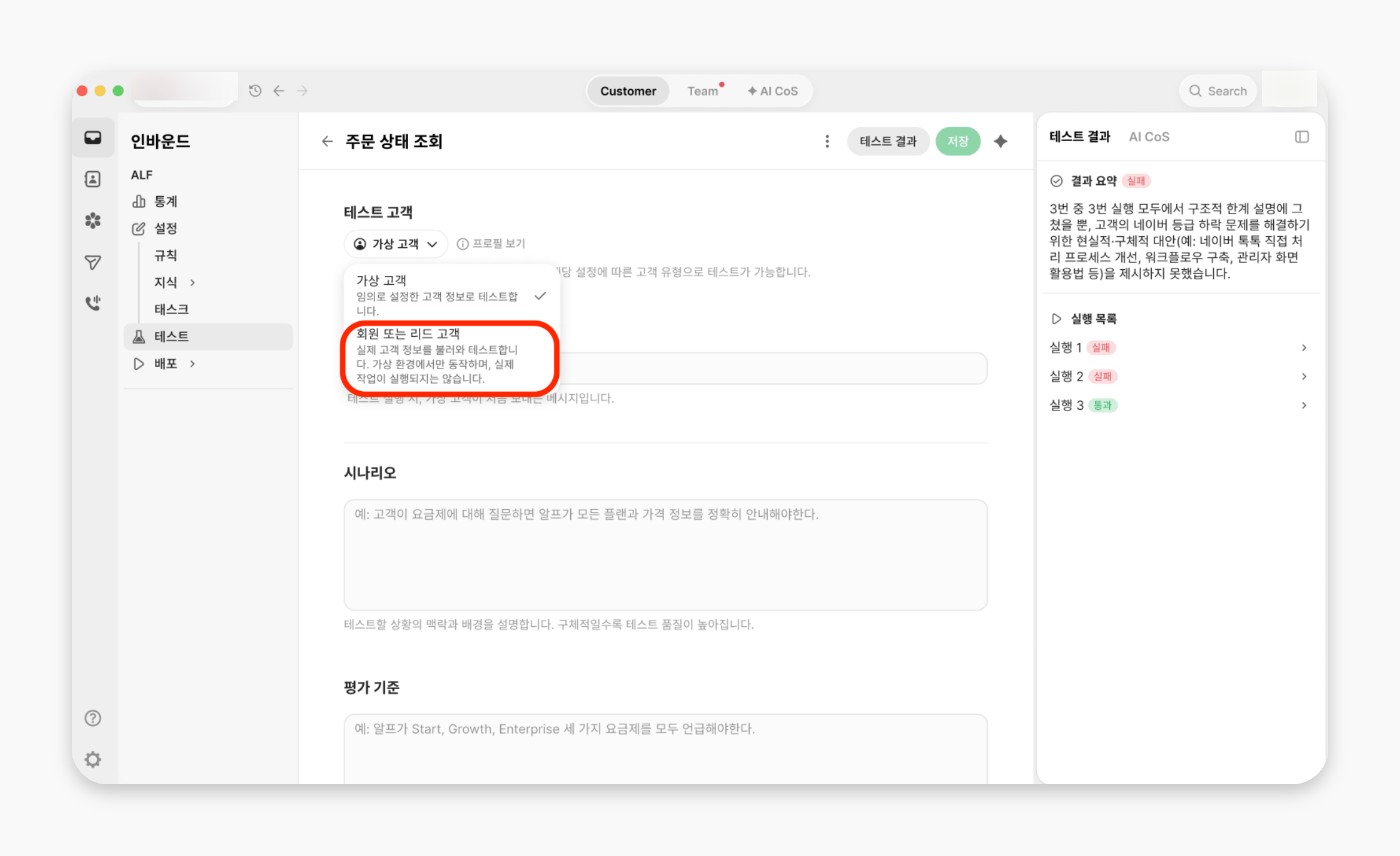Switch to the Customer tab
The width and height of the screenshot is (1400, 856).
(628, 91)
